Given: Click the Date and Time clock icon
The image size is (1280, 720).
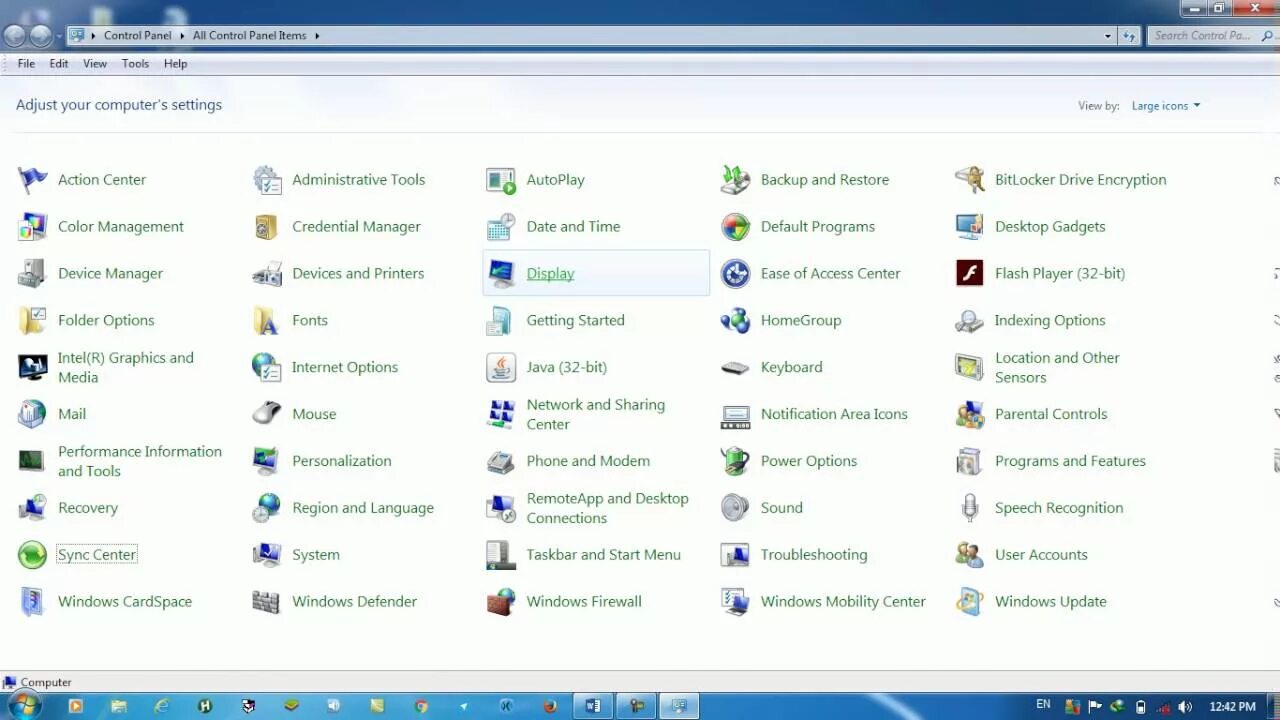Looking at the screenshot, I should pos(501,227).
